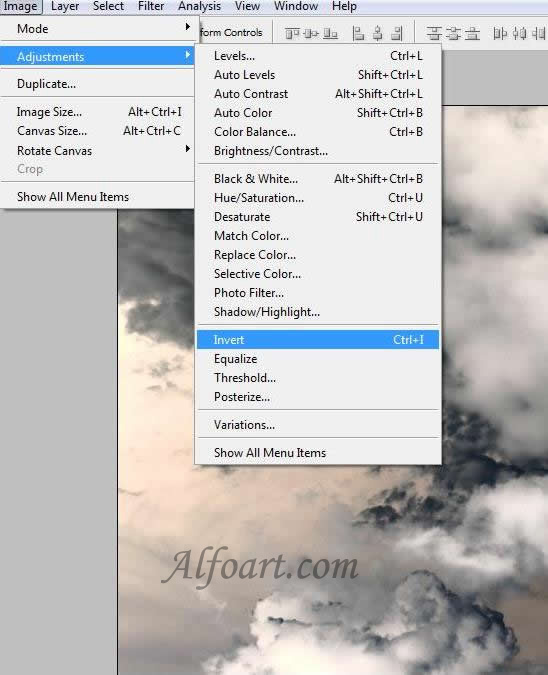The height and width of the screenshot is (675, 548).
Task: Click the Distribute left edges icon
Action: point(500,33)
